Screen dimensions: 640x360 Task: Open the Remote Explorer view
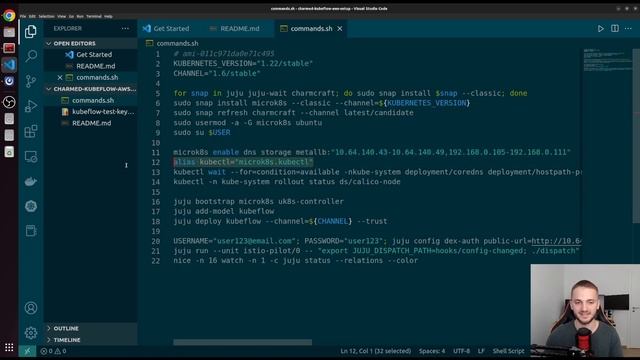point(31,156)
